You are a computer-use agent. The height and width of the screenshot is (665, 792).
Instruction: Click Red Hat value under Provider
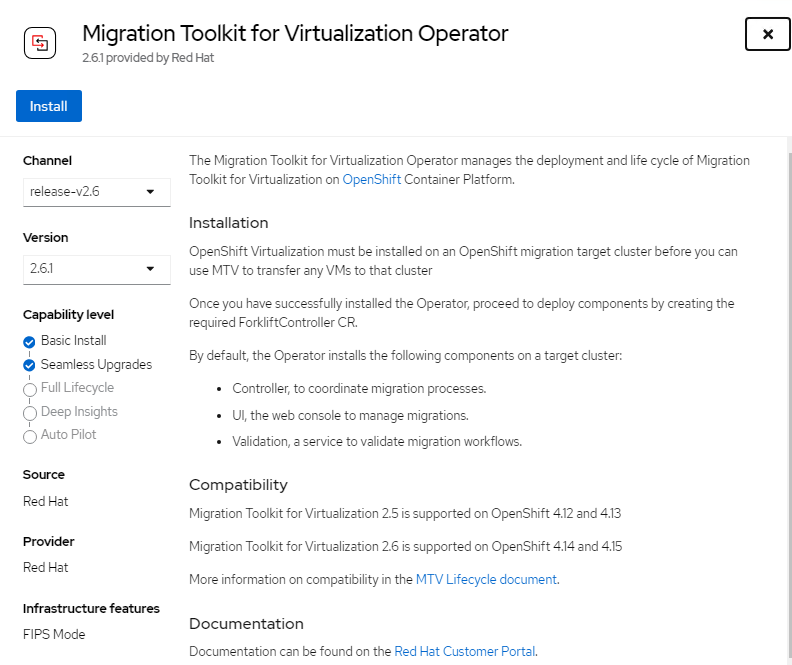point(45,568)
